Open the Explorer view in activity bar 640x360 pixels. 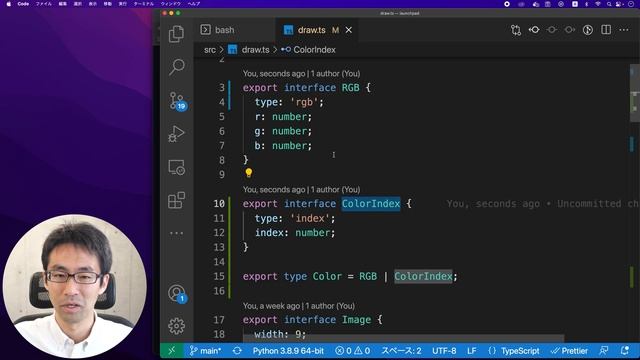pos(176,34)
